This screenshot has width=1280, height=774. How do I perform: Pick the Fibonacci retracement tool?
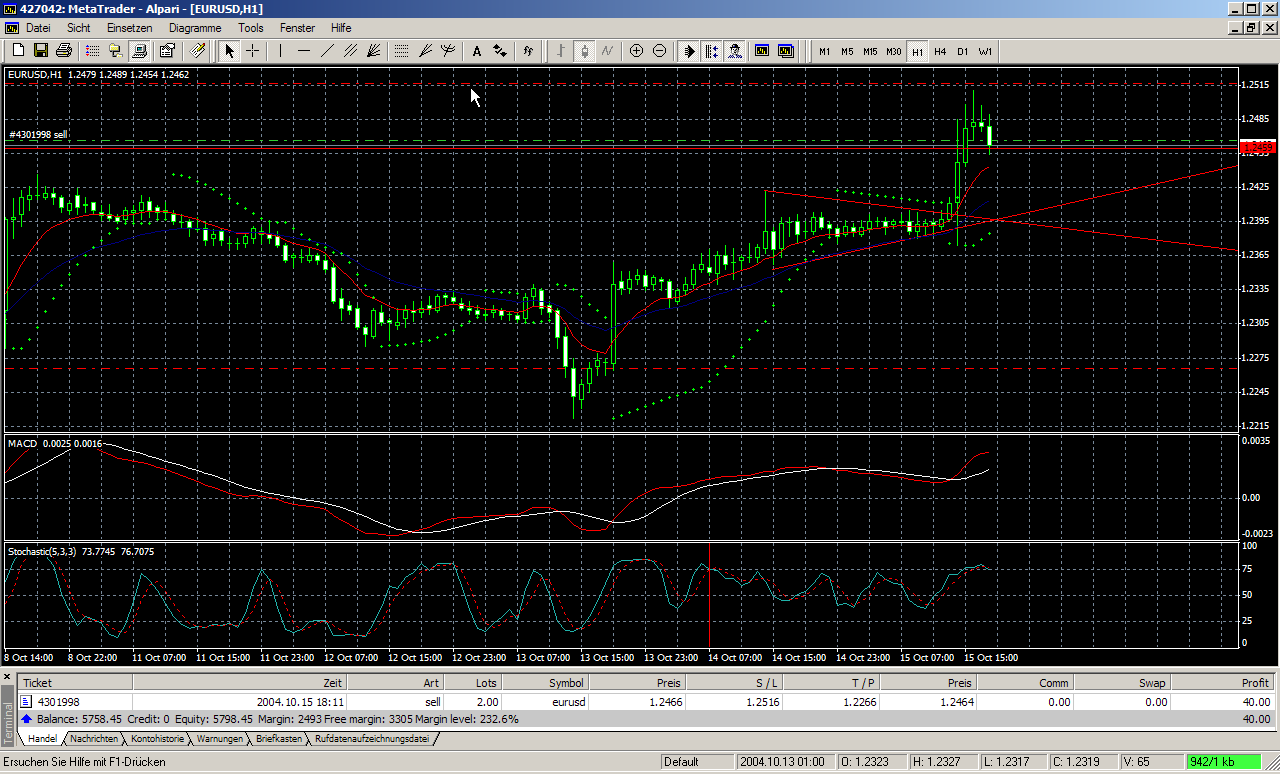click(401, 51)
